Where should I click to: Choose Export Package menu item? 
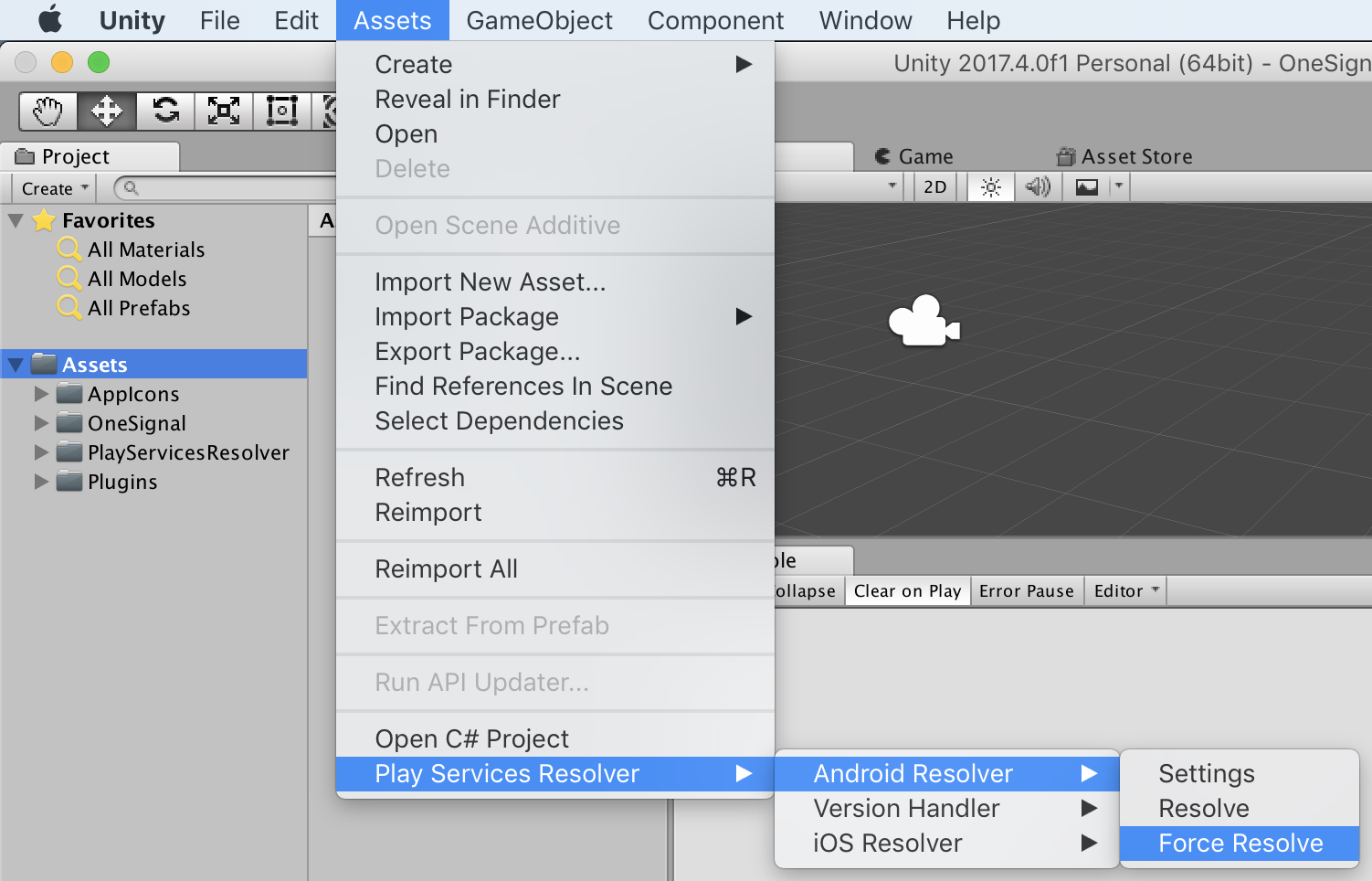(x=555, y=351)
